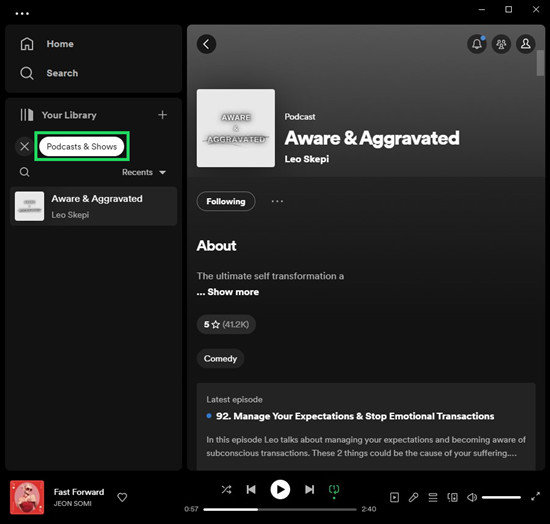This screenshot has height=524, width=550.
Task: Open more options for the podcast
Action: (x=277, y=201)
